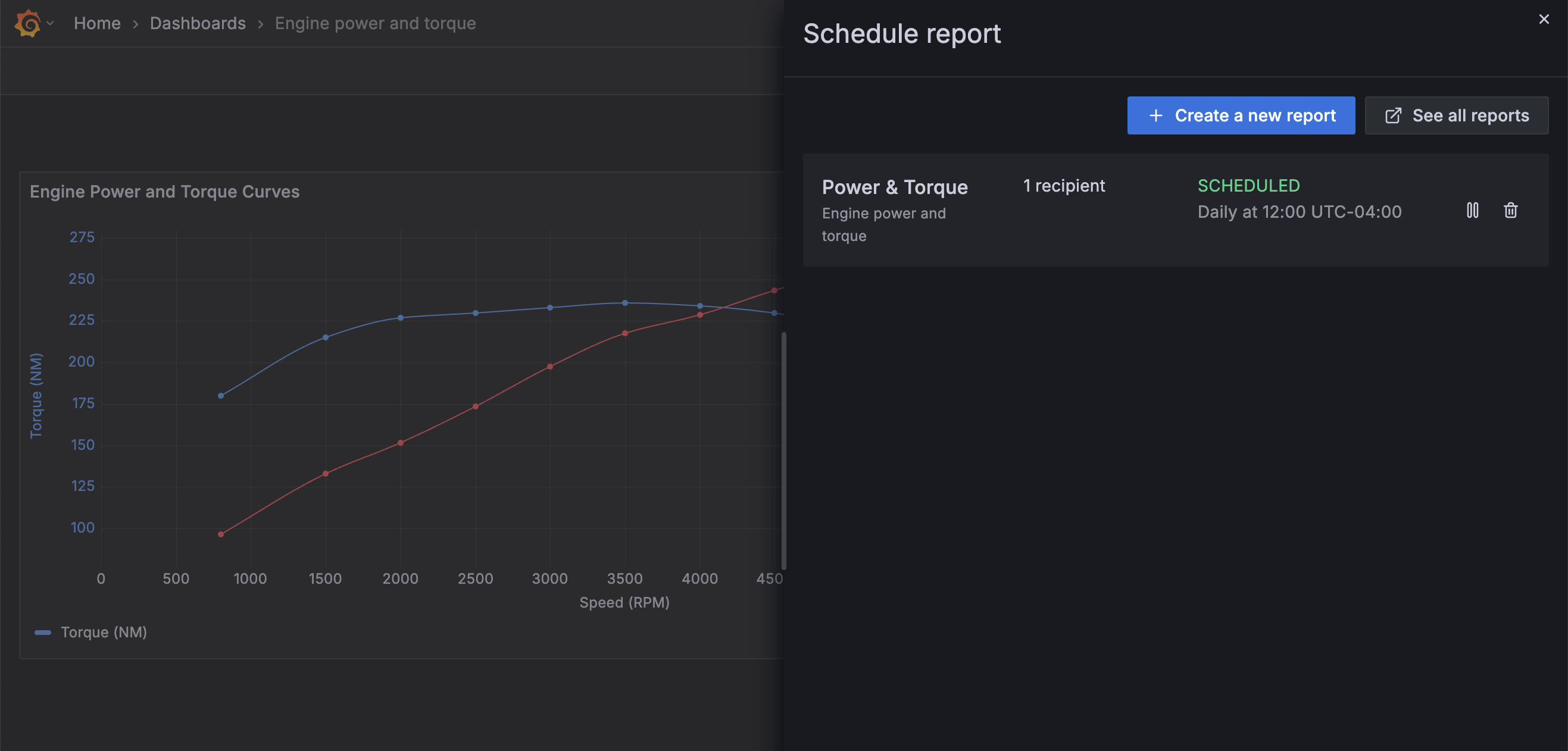Navigate to Dashboards via the breadcrumb
1568x751 pixels.
(x=198, y=23)
